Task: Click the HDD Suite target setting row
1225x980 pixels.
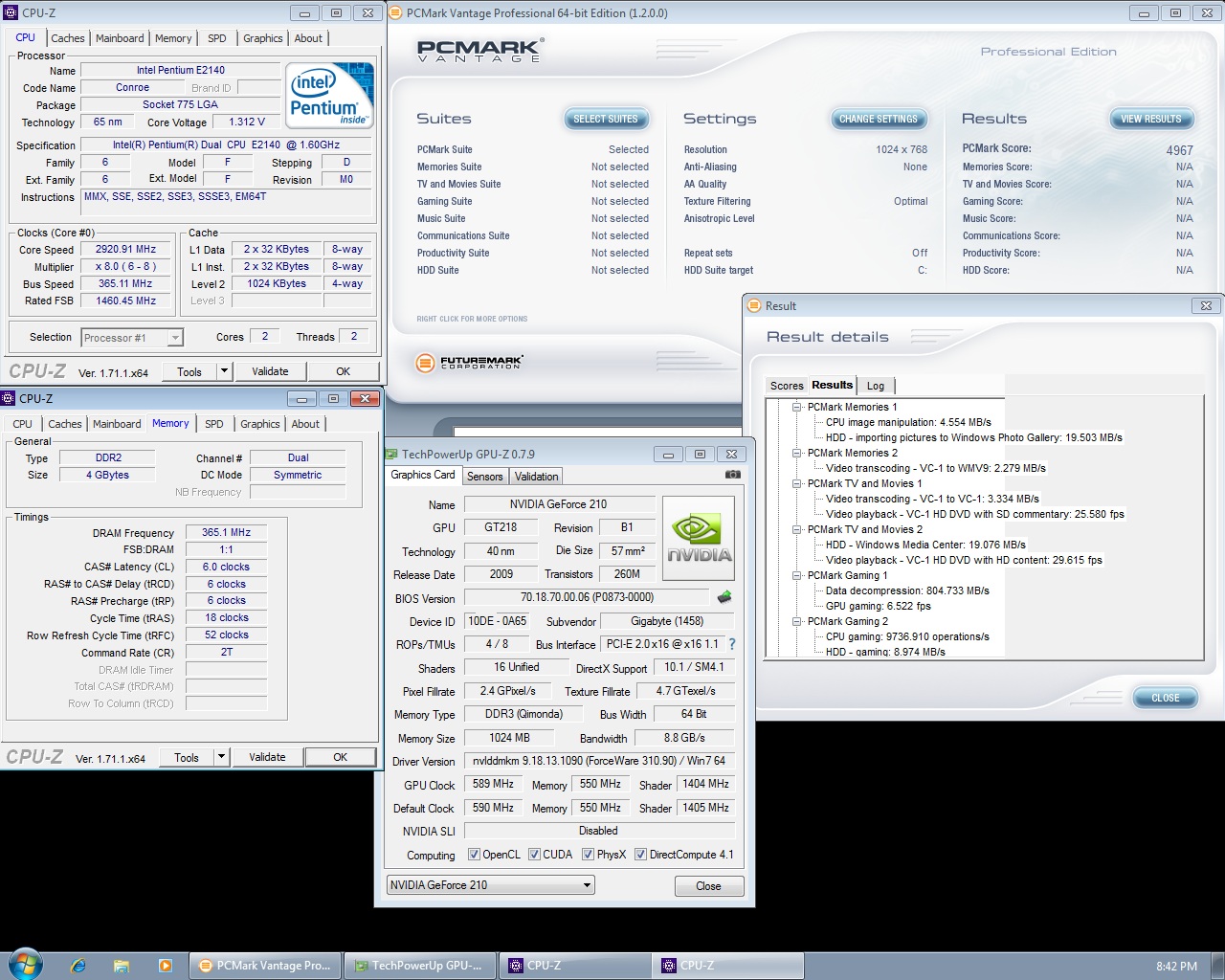Action: (x=805, y=270)
